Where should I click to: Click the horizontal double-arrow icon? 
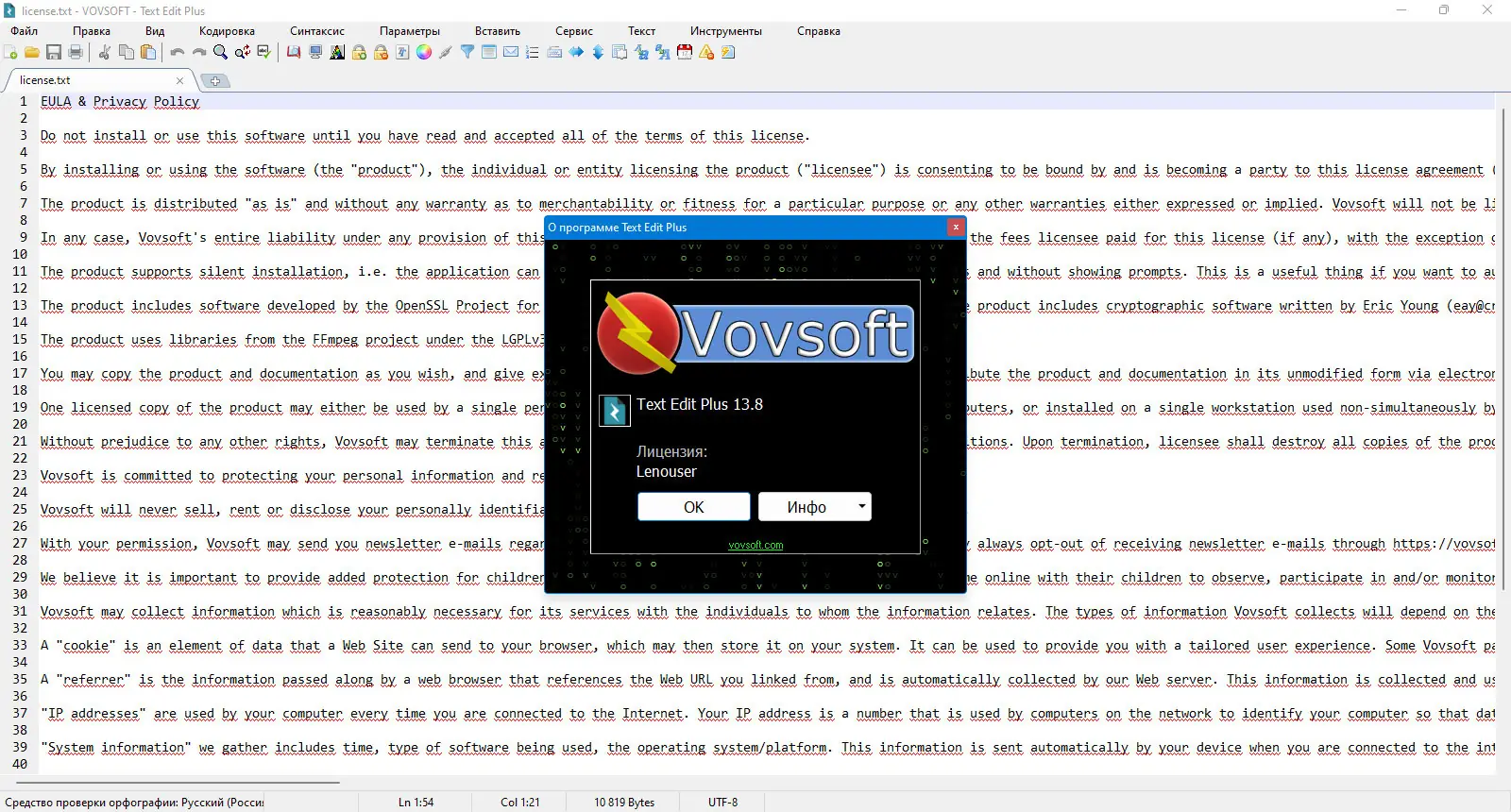coord(576,53)
